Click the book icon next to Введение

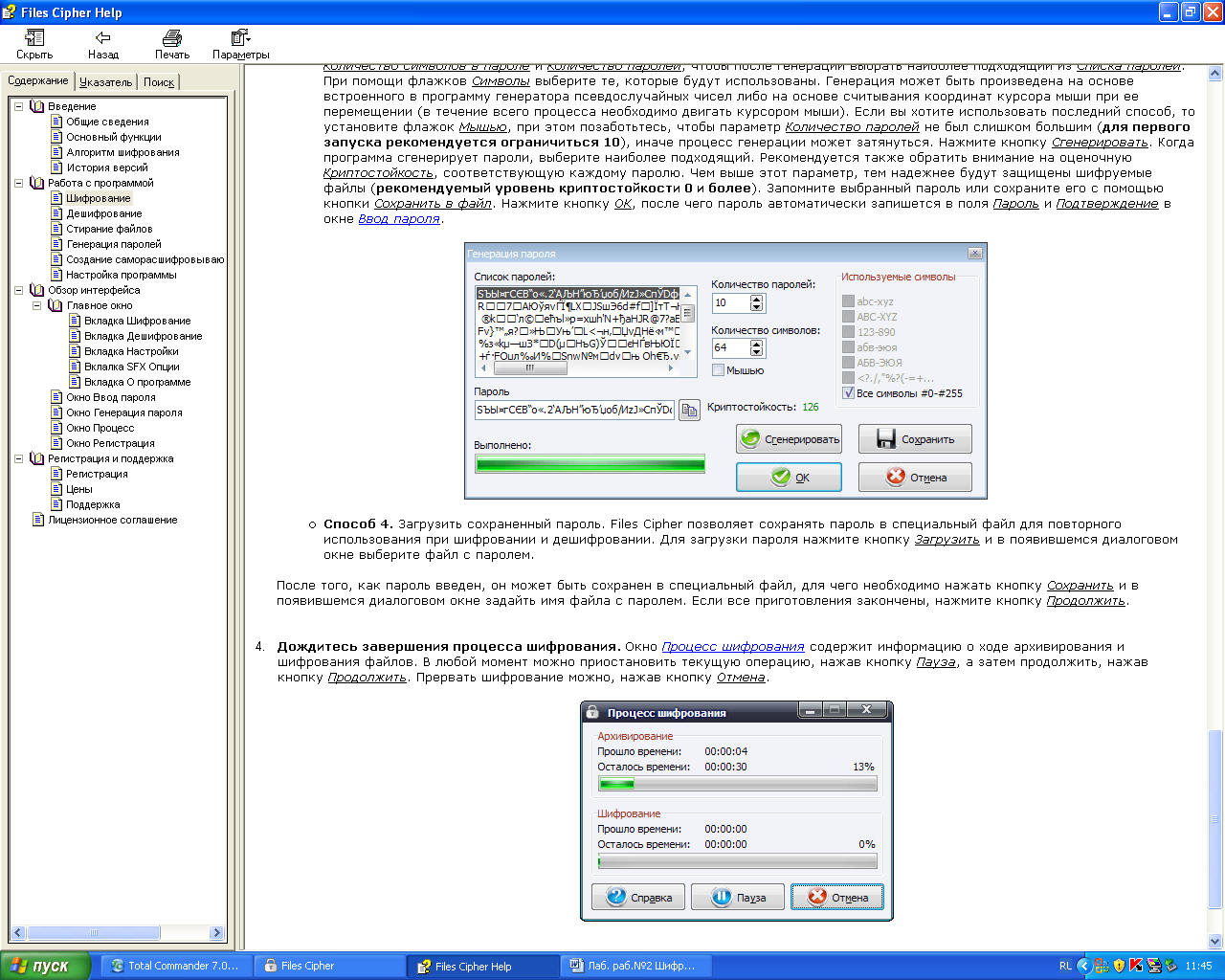tap(37, 106)
